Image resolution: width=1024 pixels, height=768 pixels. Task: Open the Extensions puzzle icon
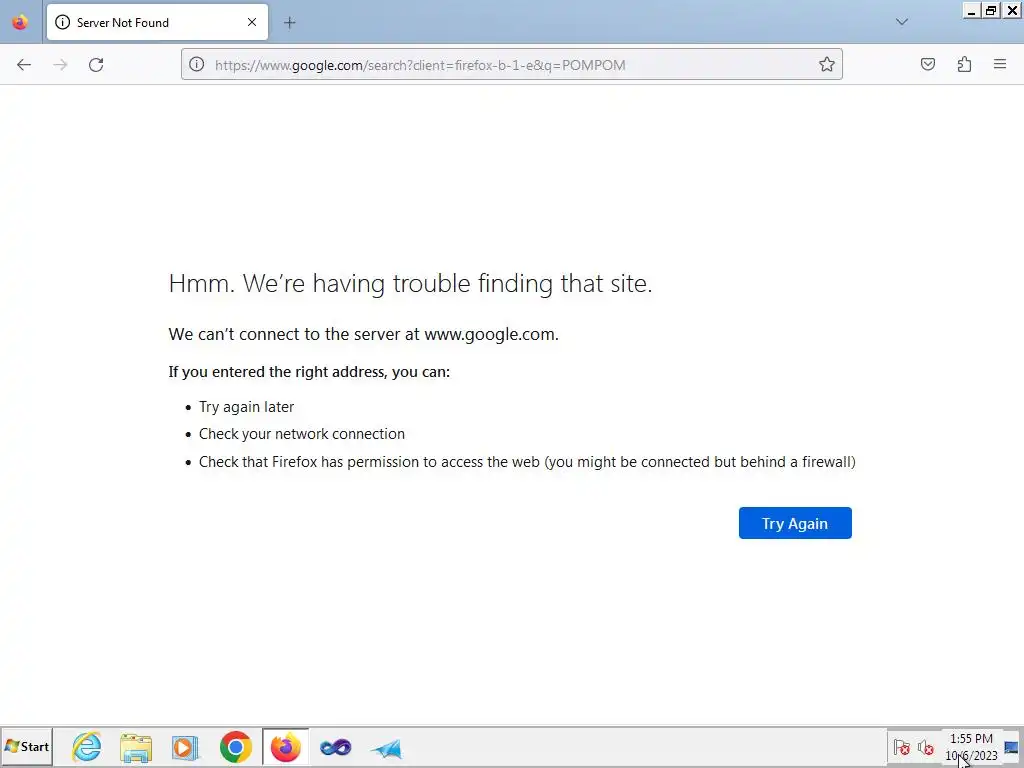tap(965, 65)
